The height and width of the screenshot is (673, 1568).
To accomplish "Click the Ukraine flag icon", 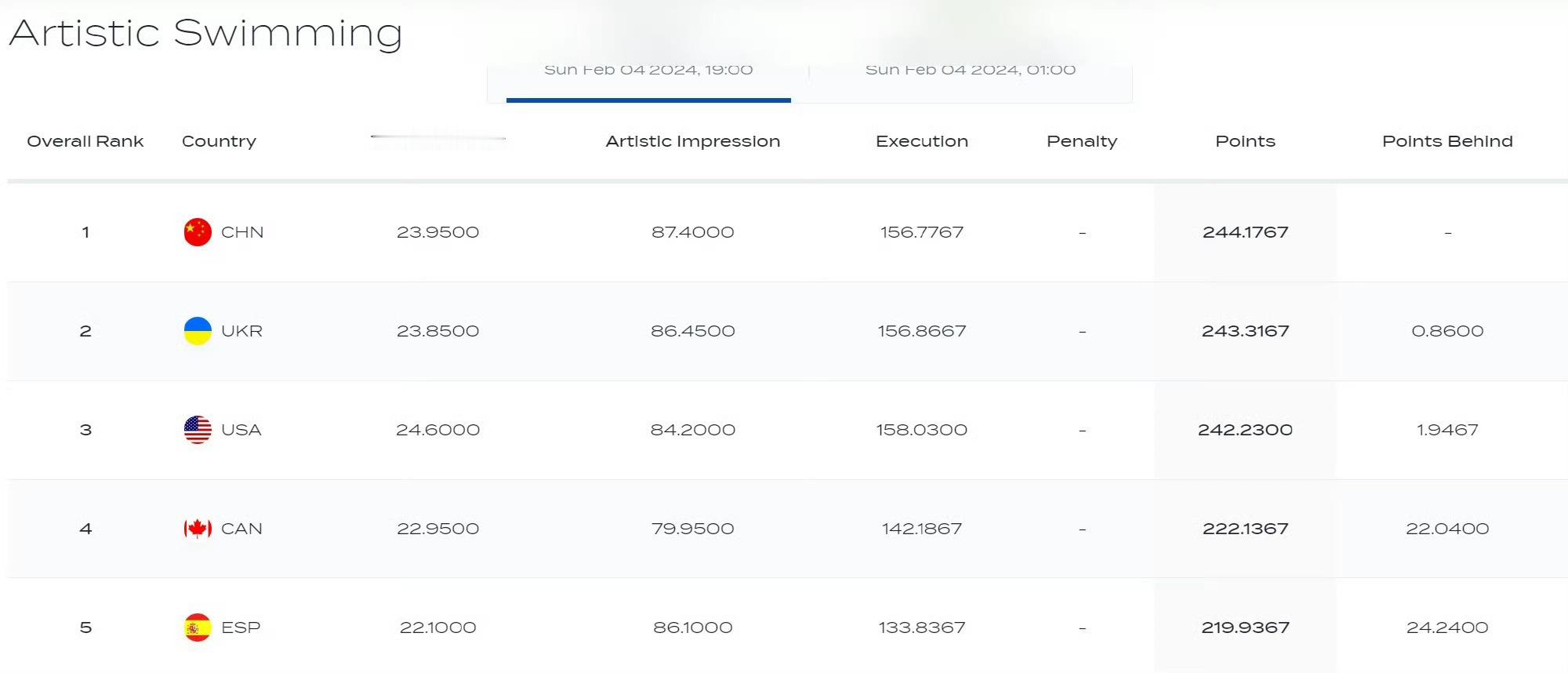I will tap(198, 331).
